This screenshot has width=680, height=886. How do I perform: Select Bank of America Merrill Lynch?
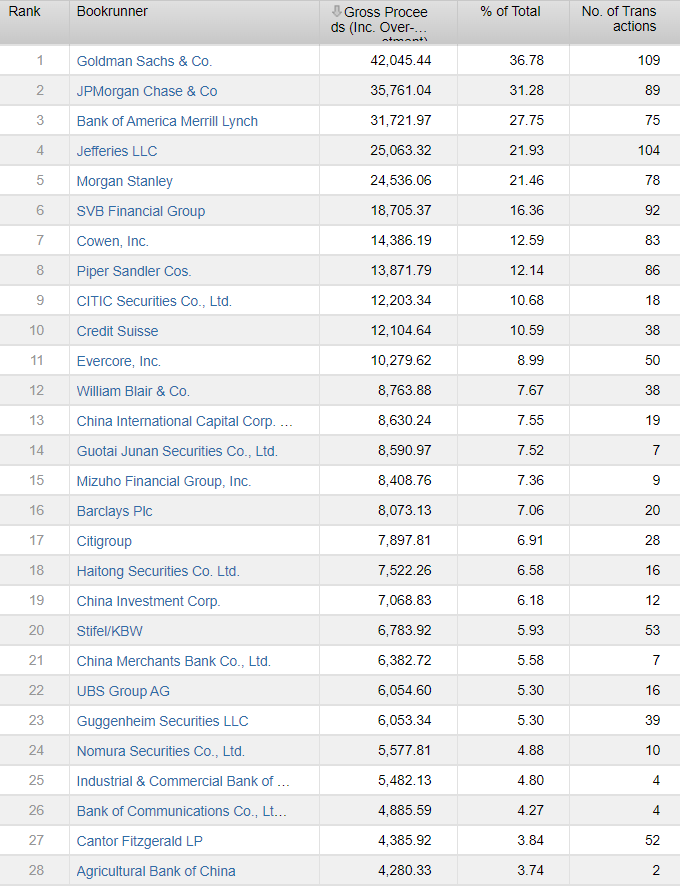click(x=167, y=121)
